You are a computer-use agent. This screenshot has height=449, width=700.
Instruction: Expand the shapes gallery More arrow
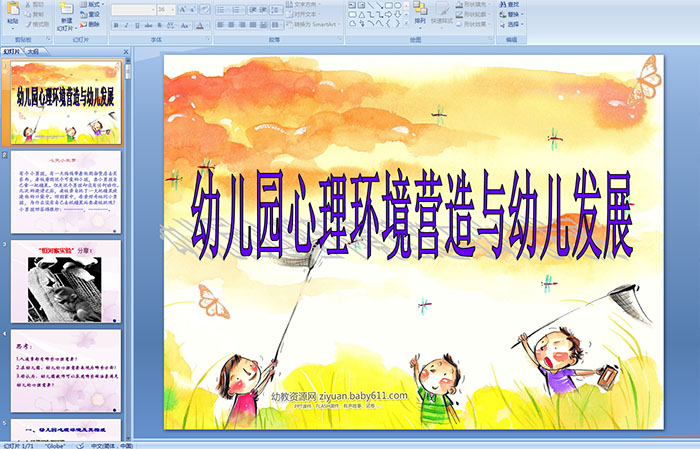coord(406,23)
